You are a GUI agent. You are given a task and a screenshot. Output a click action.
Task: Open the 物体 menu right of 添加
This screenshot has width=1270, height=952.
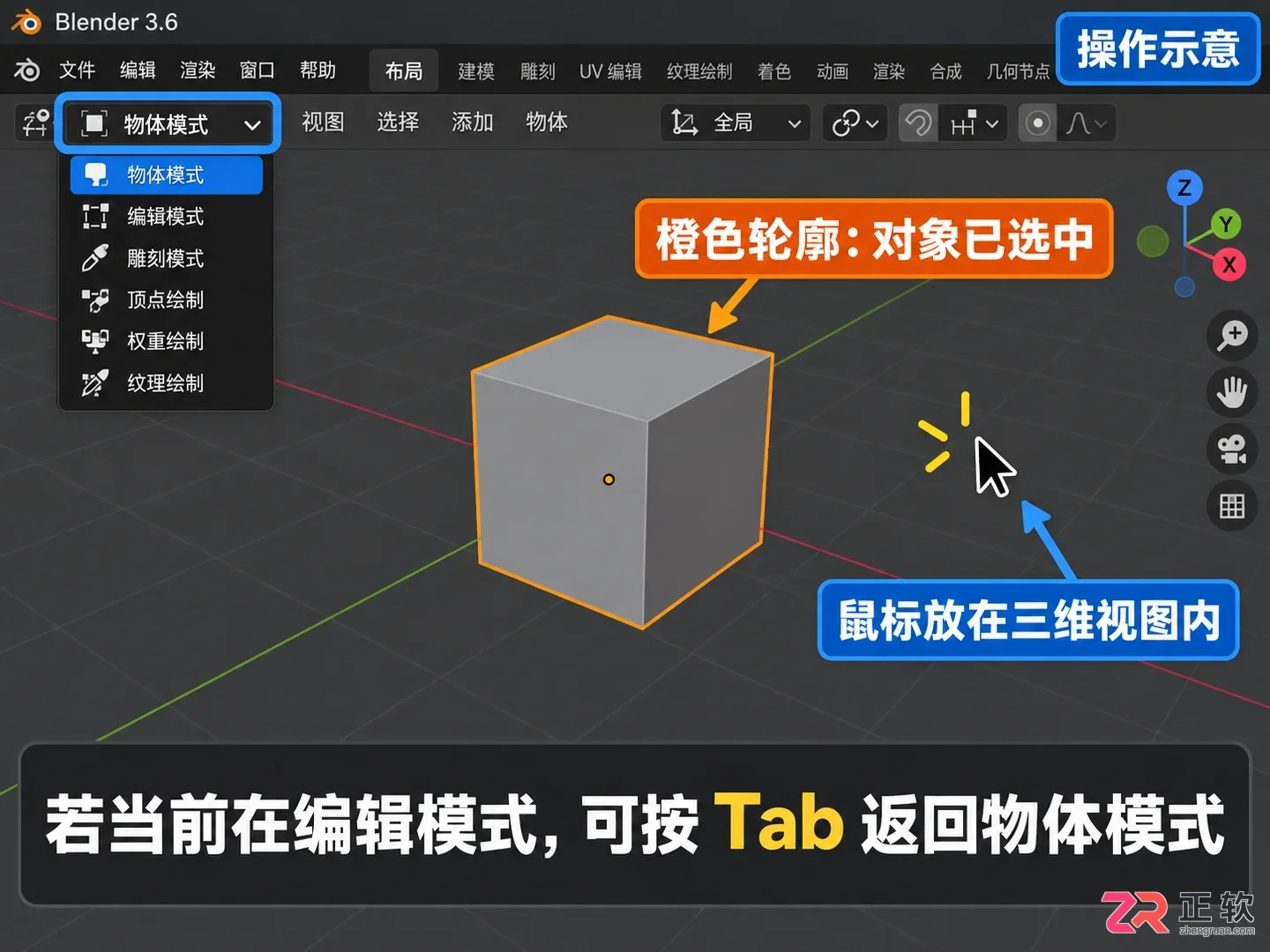click(x=547, y=122)
